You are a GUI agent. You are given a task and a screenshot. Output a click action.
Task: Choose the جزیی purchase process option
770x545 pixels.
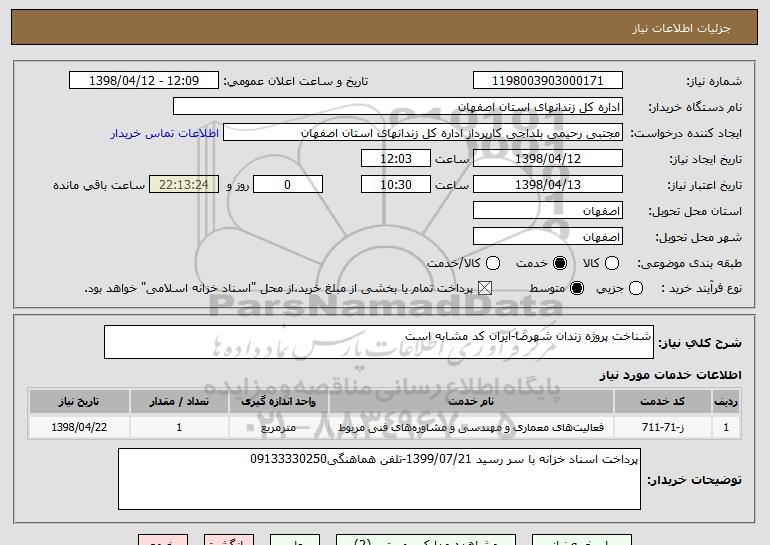point(635,288)
